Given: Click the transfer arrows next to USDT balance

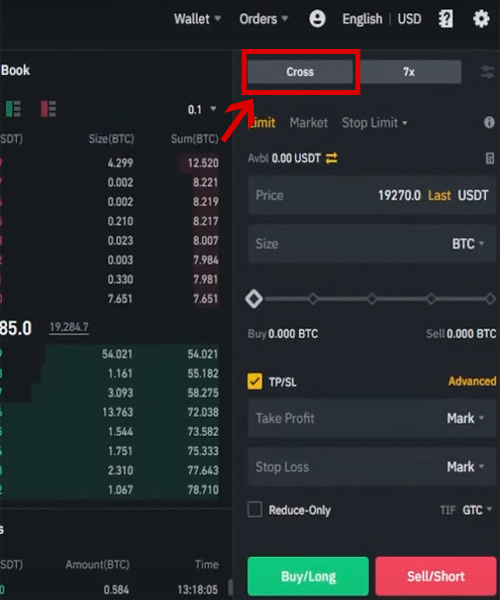Looking at the screenshot, I should [x=332, y=158].
